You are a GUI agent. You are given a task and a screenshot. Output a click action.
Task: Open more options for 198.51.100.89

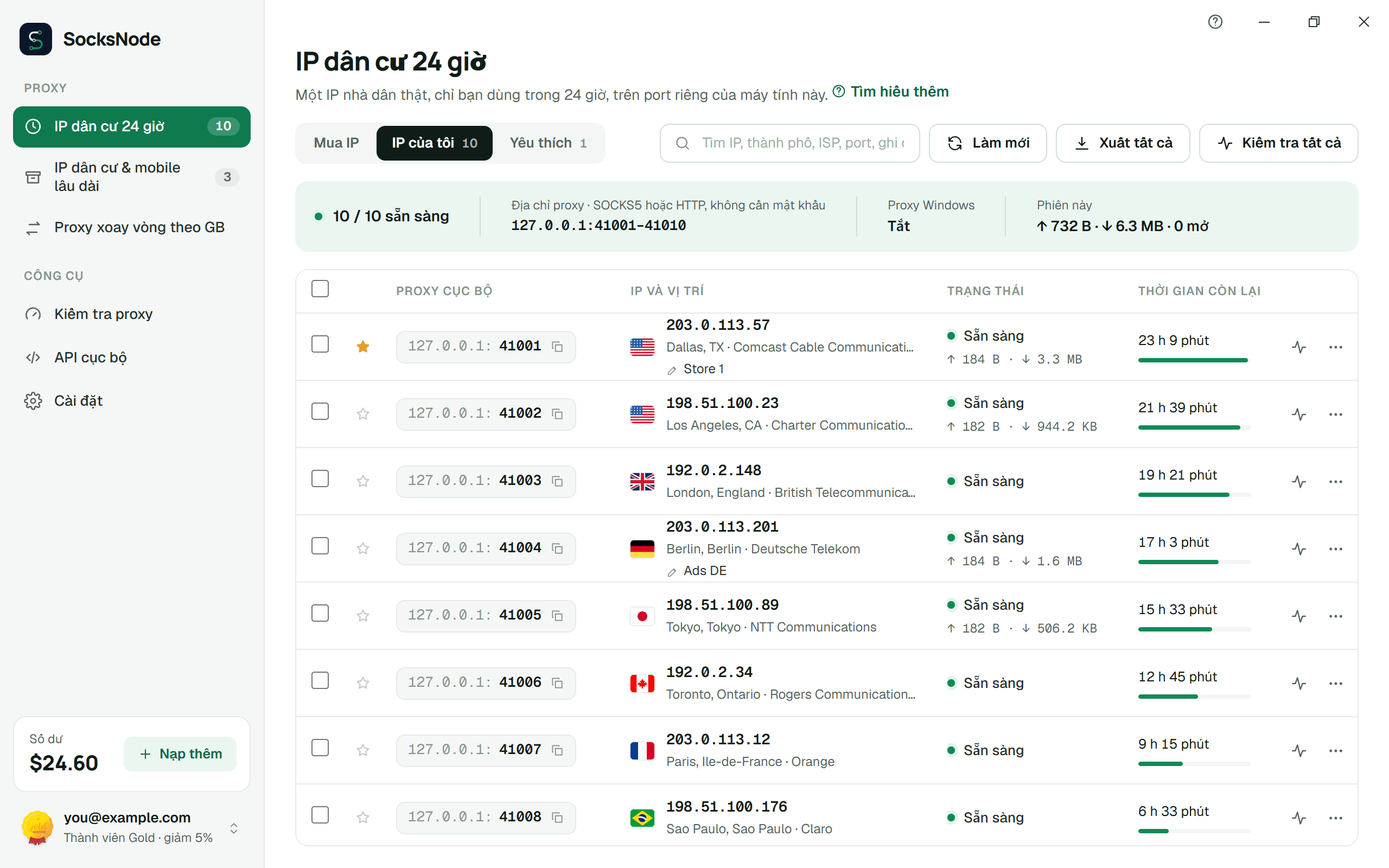coord(1336,616)
